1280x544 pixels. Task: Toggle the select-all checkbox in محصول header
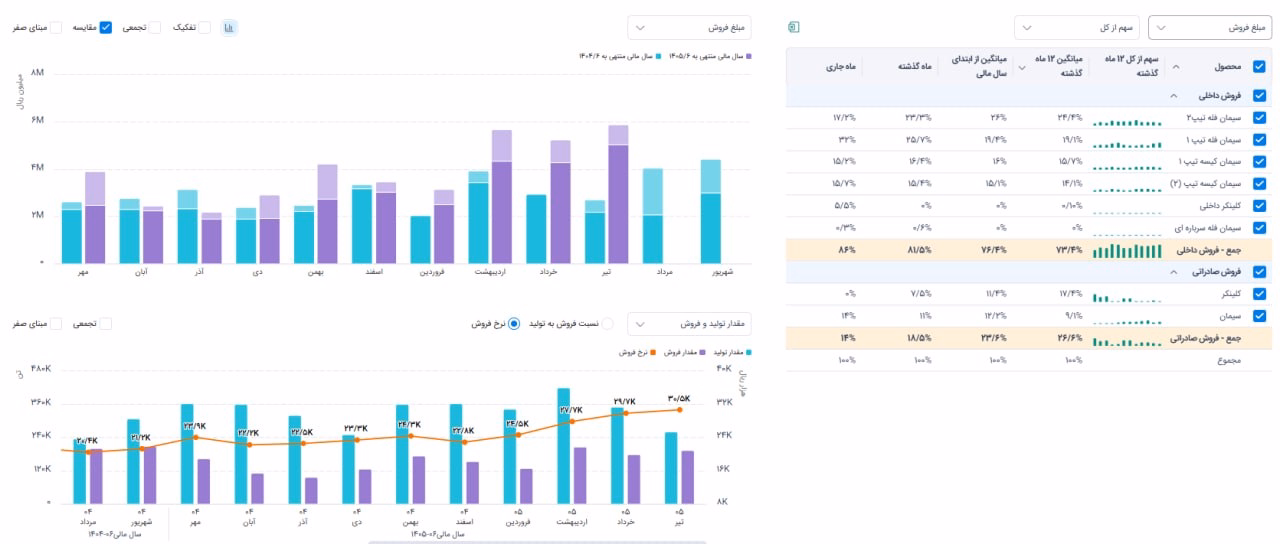coord(1258,67)
